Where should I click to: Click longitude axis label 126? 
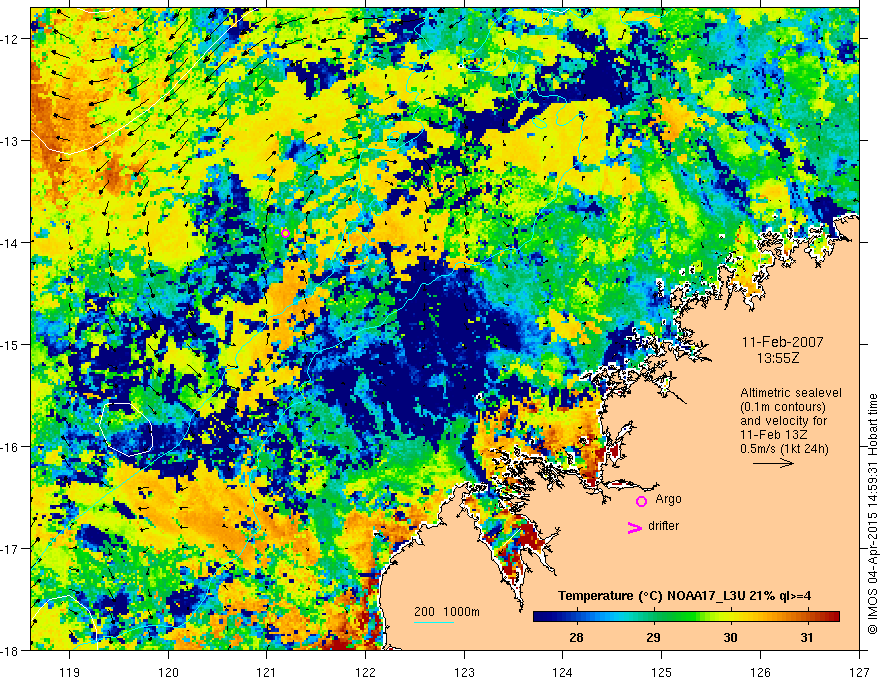coord(760,672)
